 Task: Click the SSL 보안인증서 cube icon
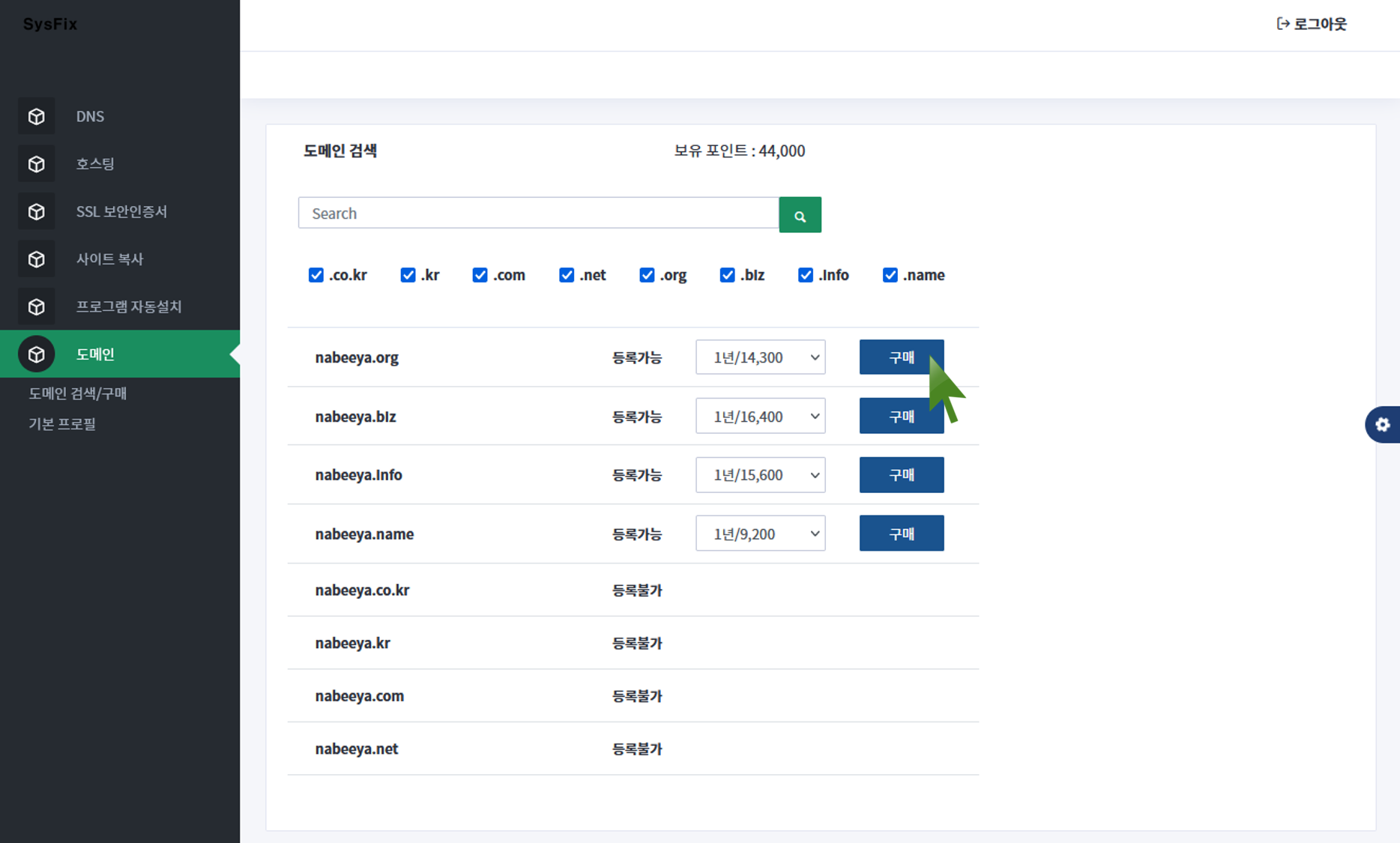[x=36, y=212]
